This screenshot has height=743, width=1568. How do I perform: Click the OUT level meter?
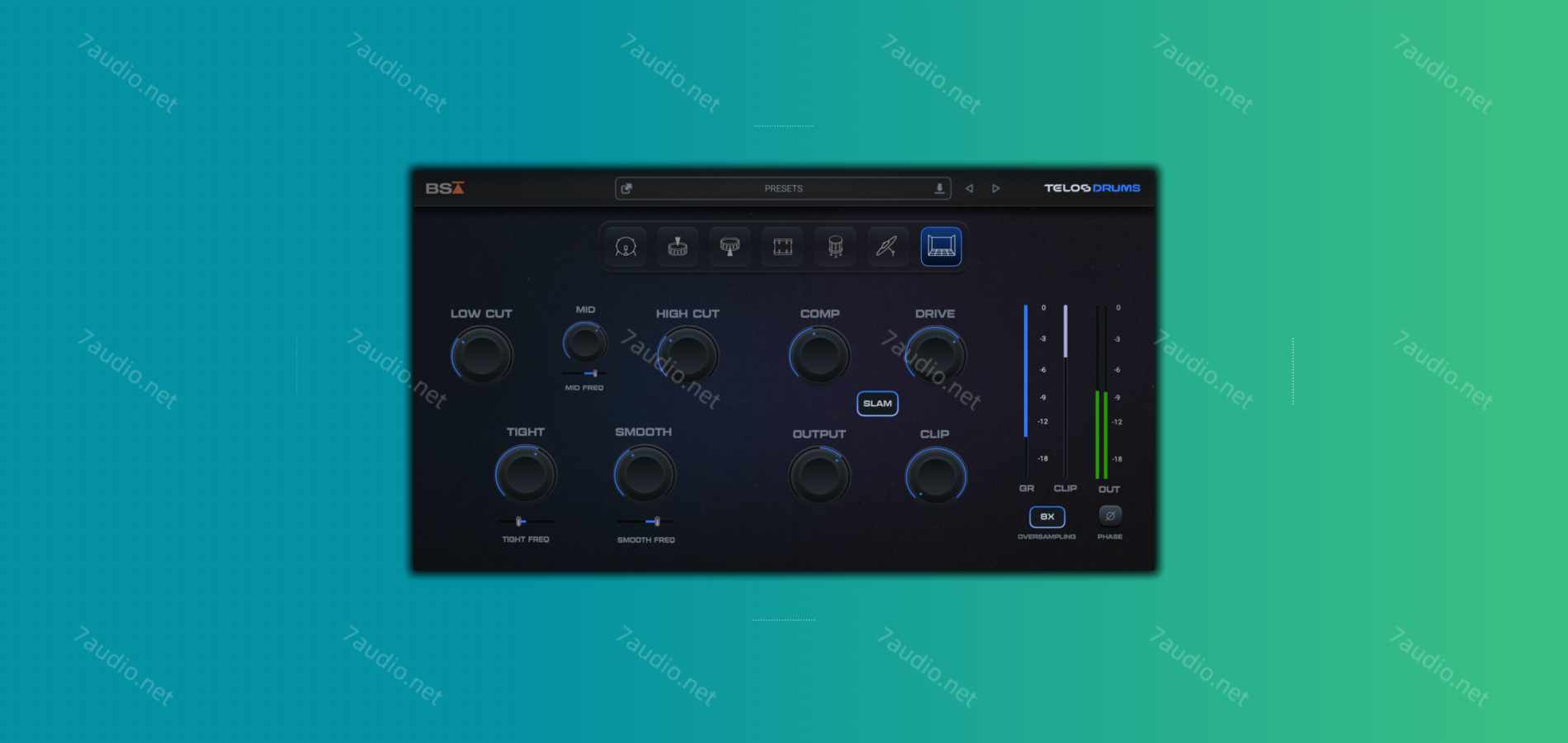(1102, 392)
